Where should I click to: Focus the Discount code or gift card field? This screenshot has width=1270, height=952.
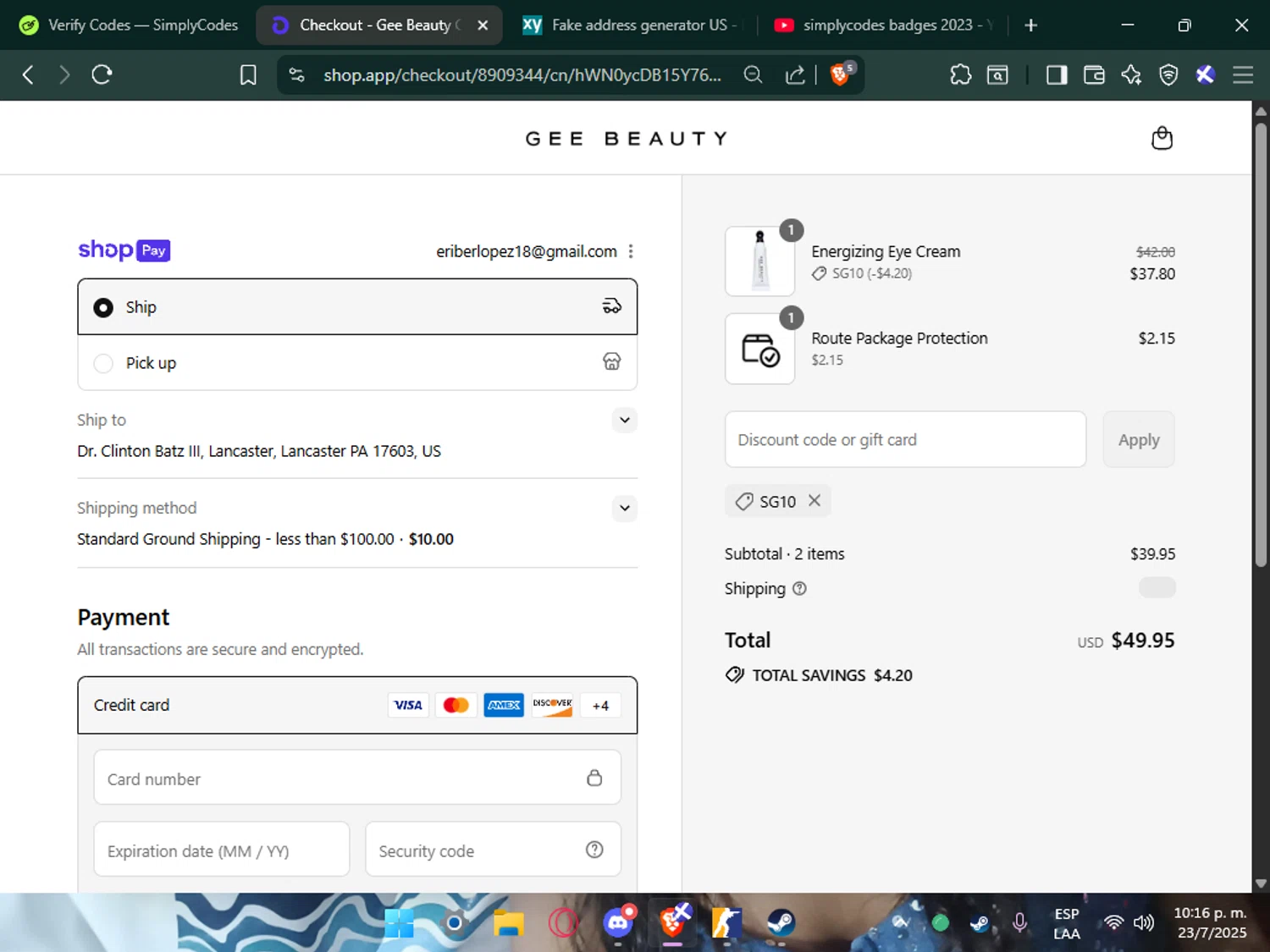pos(905,439)
